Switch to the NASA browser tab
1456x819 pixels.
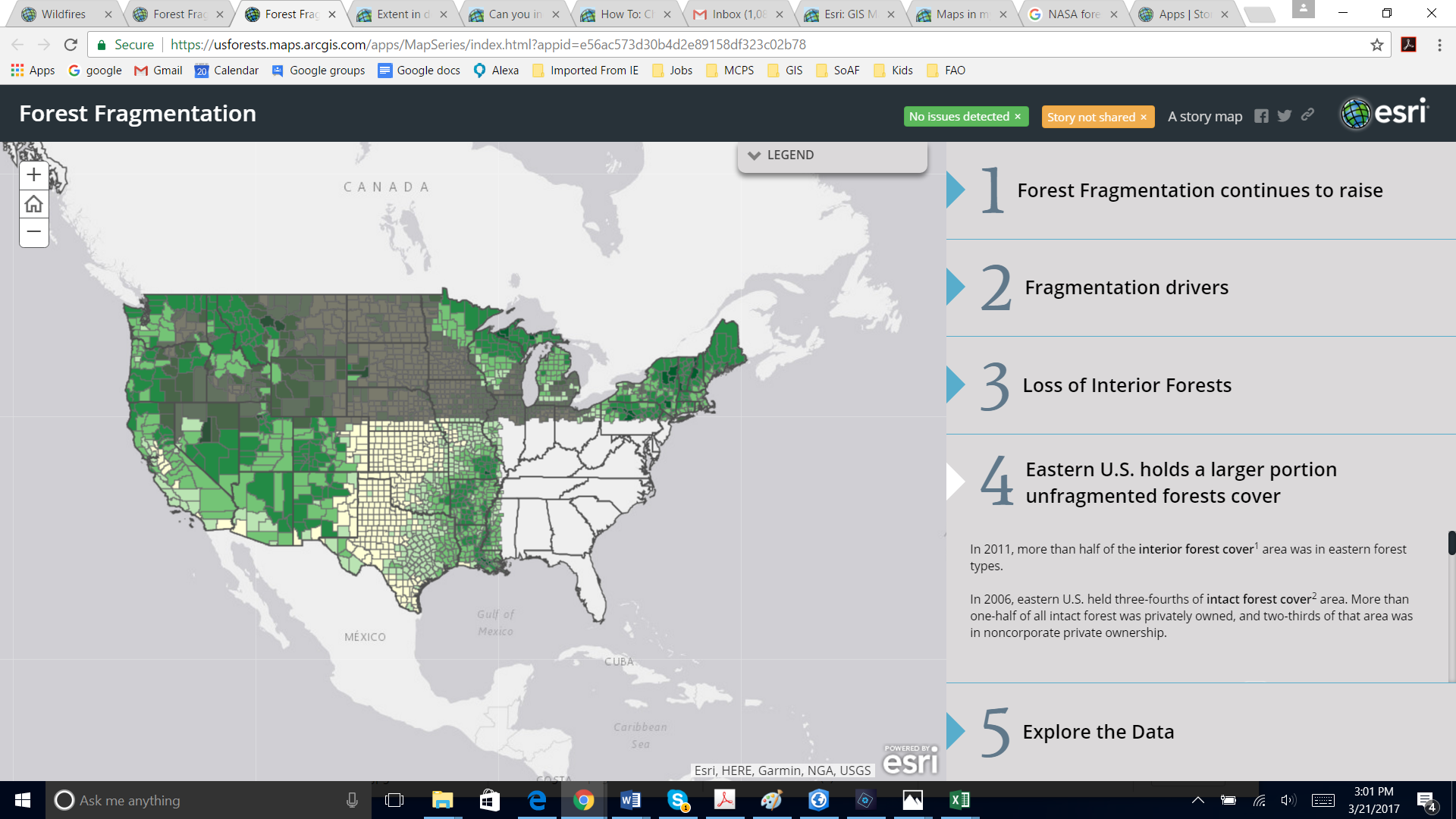(x=1073, y=14)
